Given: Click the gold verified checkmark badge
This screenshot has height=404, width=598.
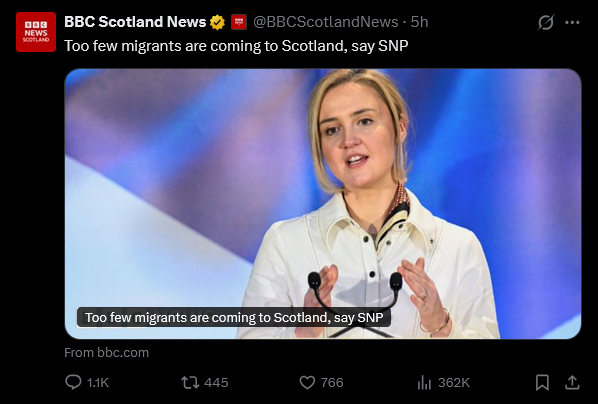Looking at the screenshot, I should 217,22.
